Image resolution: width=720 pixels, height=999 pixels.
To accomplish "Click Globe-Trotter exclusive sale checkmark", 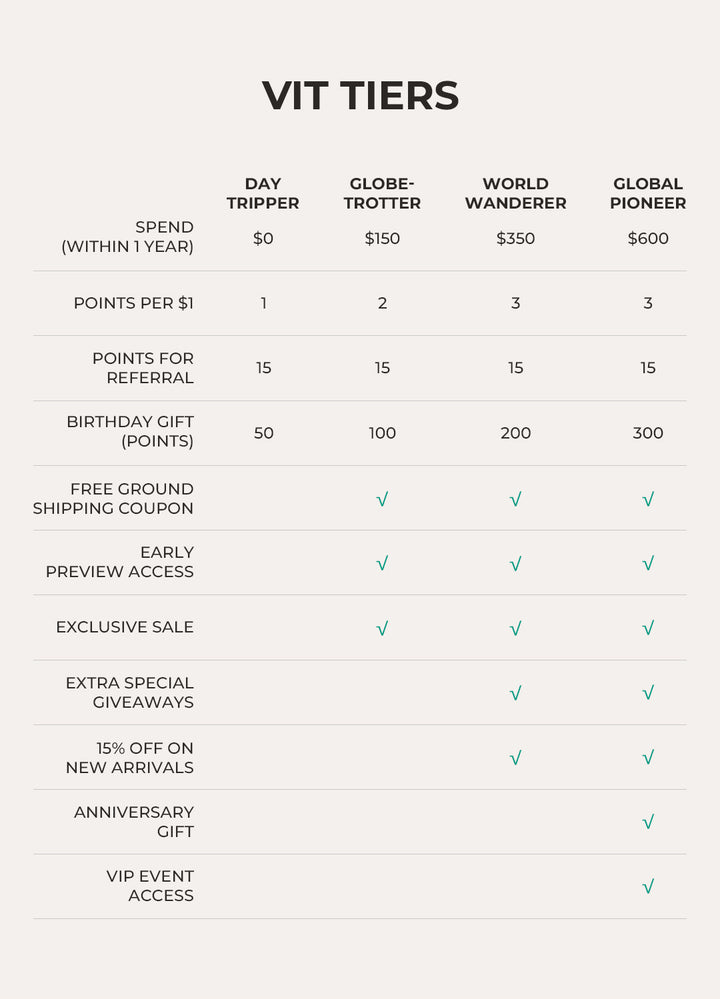I will (x=382, y=628).
